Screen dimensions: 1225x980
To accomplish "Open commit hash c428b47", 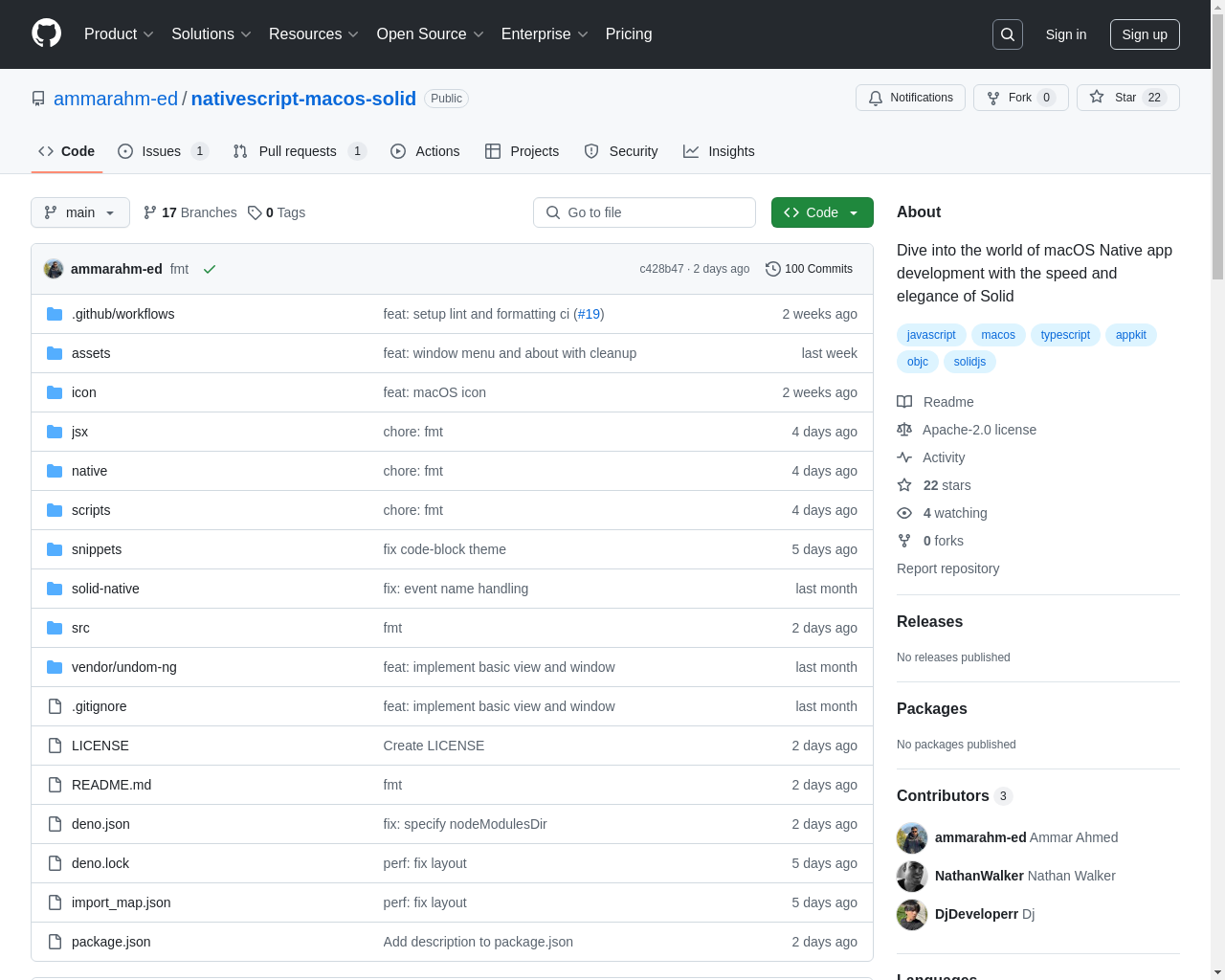I will [x=662, y=269].
